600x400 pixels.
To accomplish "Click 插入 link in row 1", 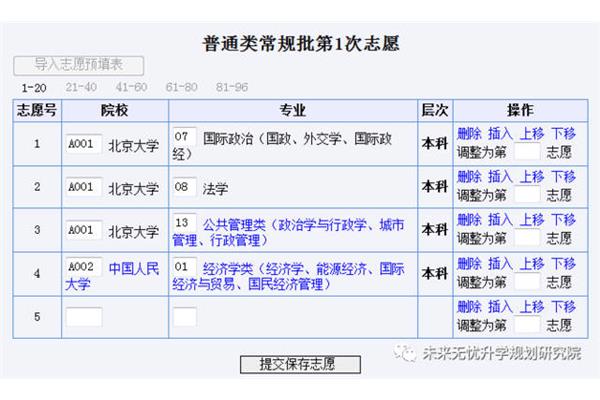I will point(501,133).
